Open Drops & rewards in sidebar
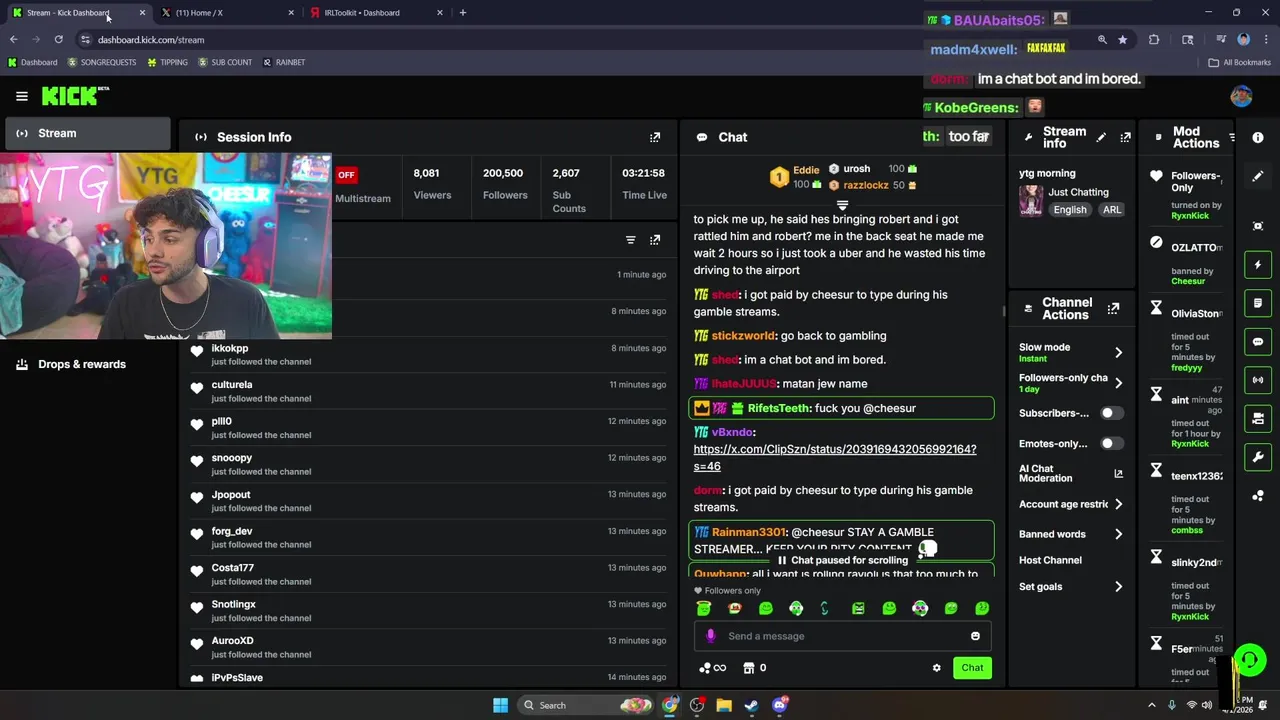The height and width of the screenshot is (720, 1280). pyautogui.click(x=82, y=364)
